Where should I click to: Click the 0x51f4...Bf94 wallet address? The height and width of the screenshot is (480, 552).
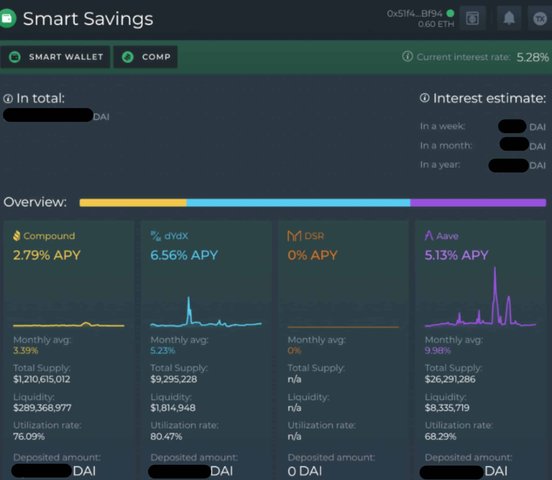(x=414, y=14)
